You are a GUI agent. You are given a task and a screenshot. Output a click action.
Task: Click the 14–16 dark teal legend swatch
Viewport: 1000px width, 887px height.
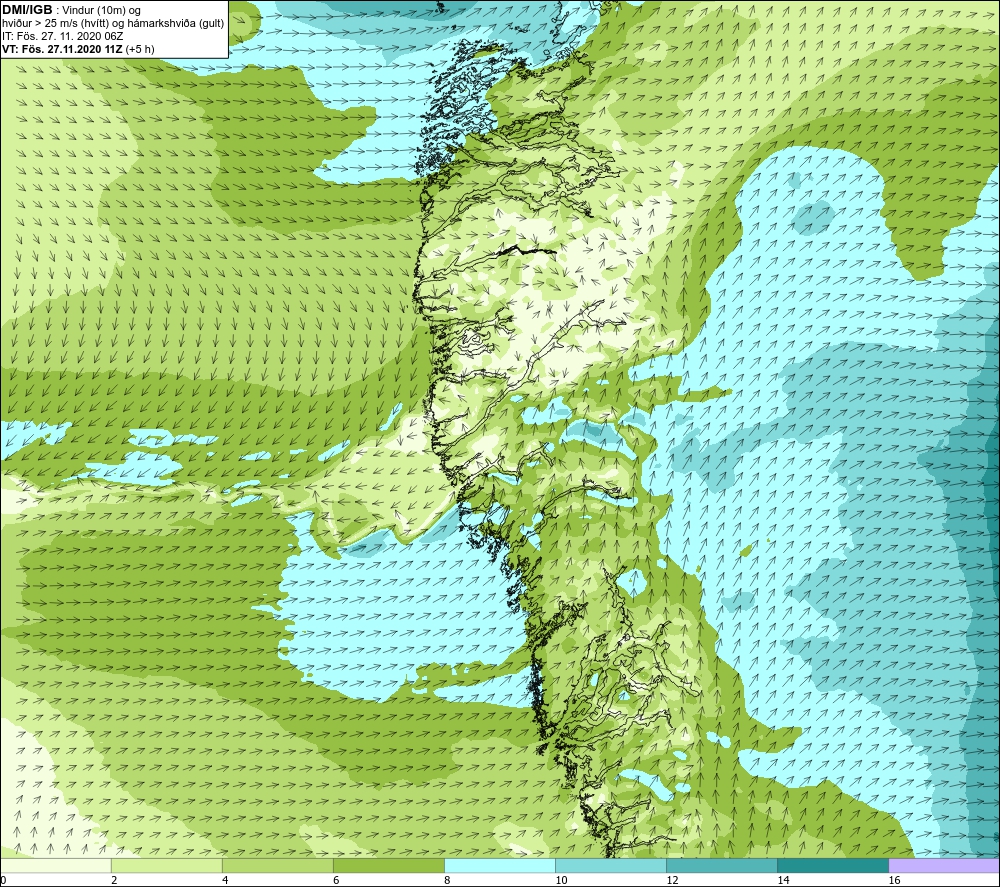833,865
